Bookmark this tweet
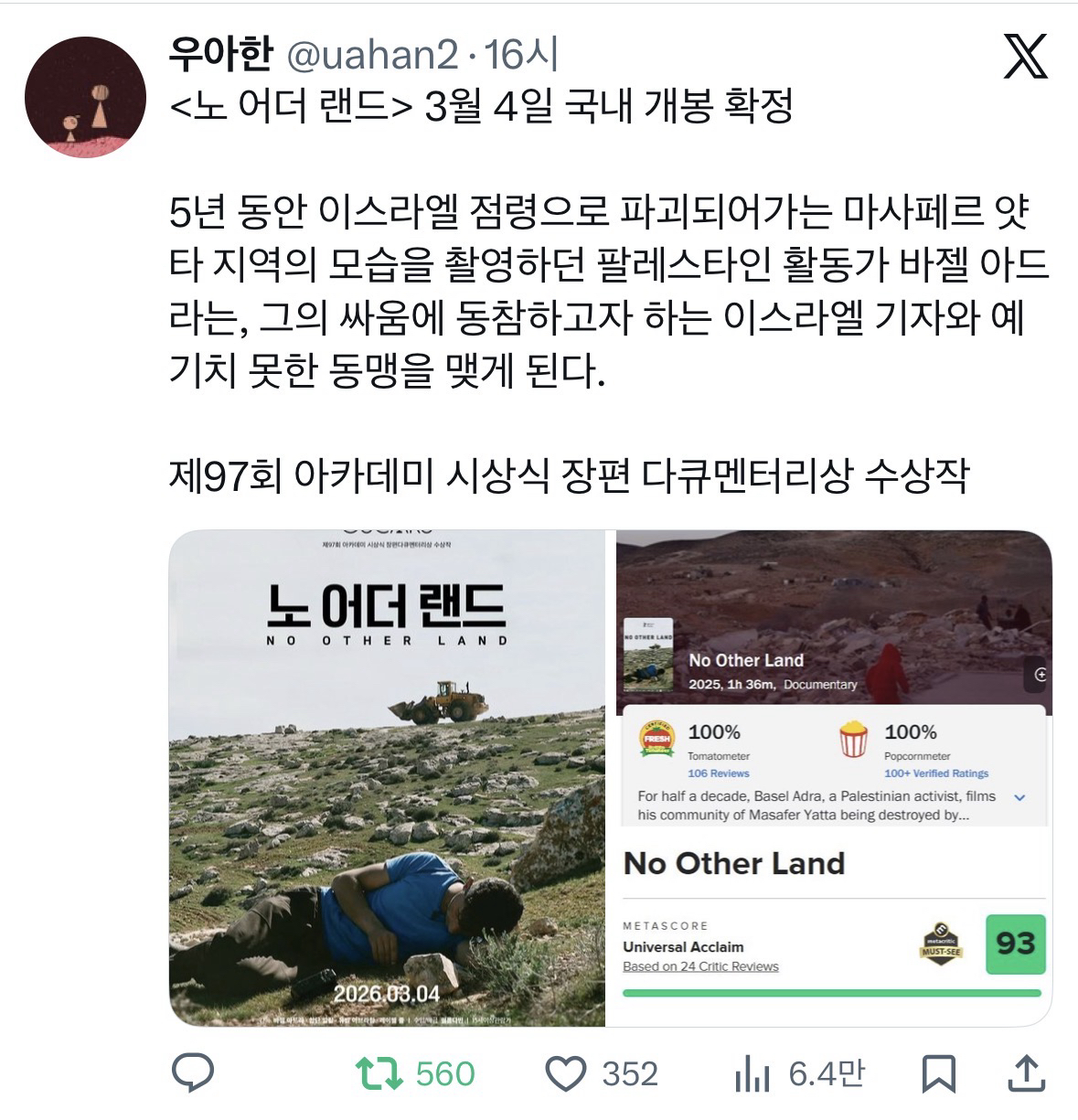The width and height of the screenshot is (1078, 1120). 939,1073
